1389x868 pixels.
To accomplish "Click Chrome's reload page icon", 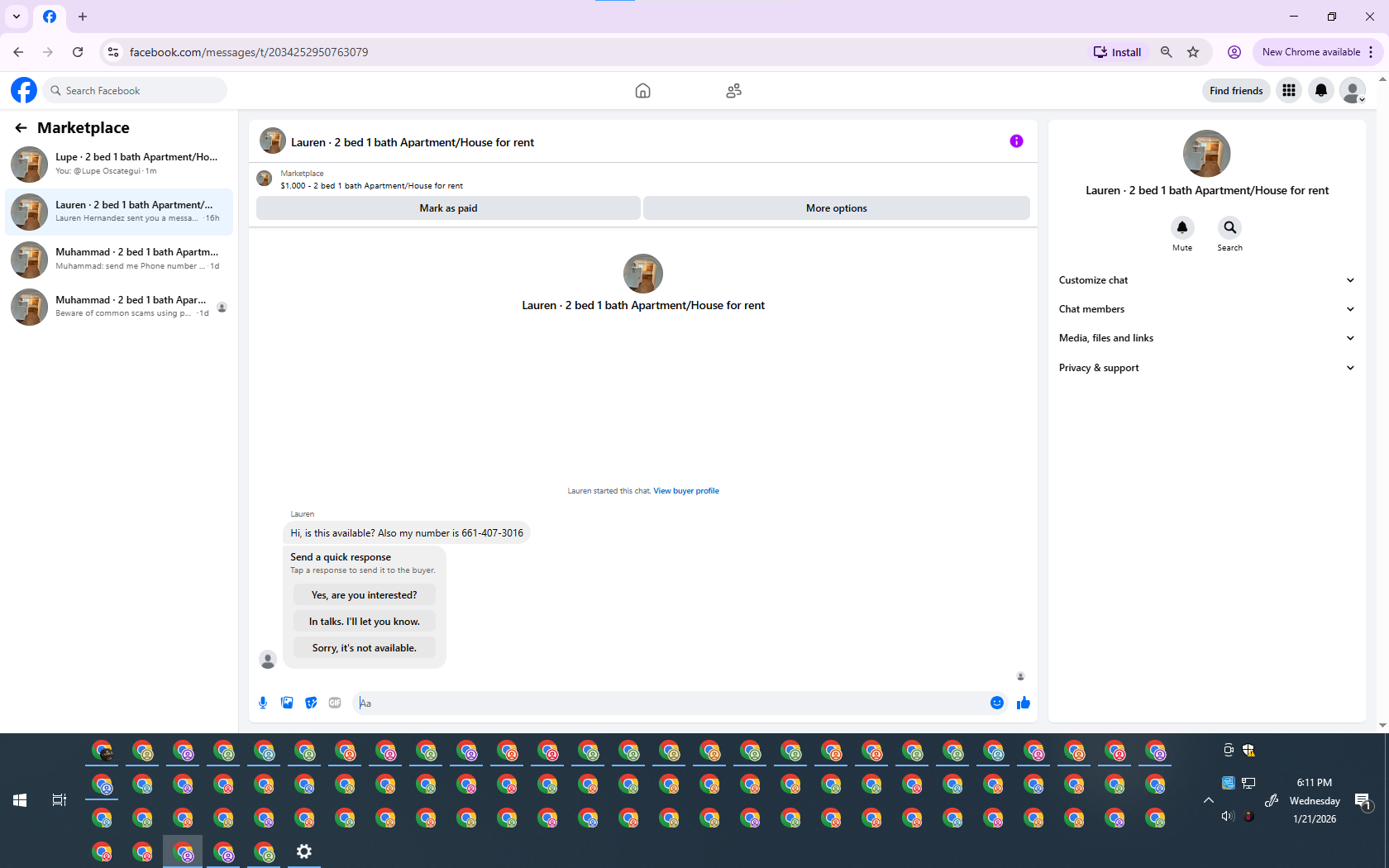I will coord(78,52).
